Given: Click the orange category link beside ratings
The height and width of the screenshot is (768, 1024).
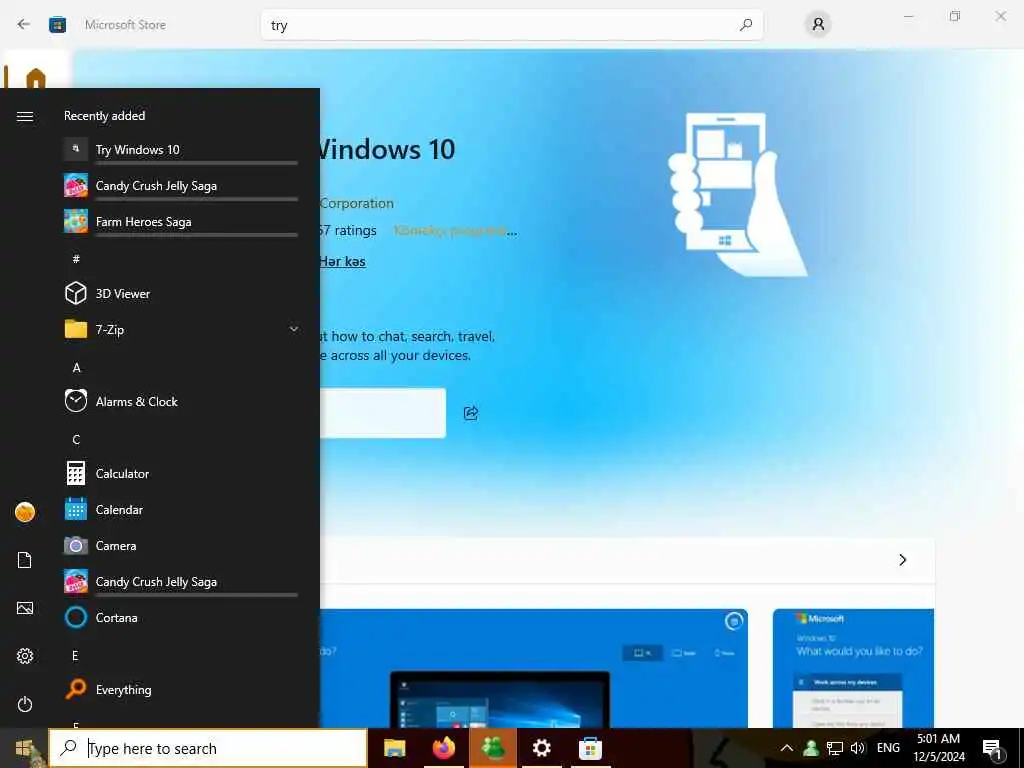Looking at the screenshot, I should [x=455, y=231].
